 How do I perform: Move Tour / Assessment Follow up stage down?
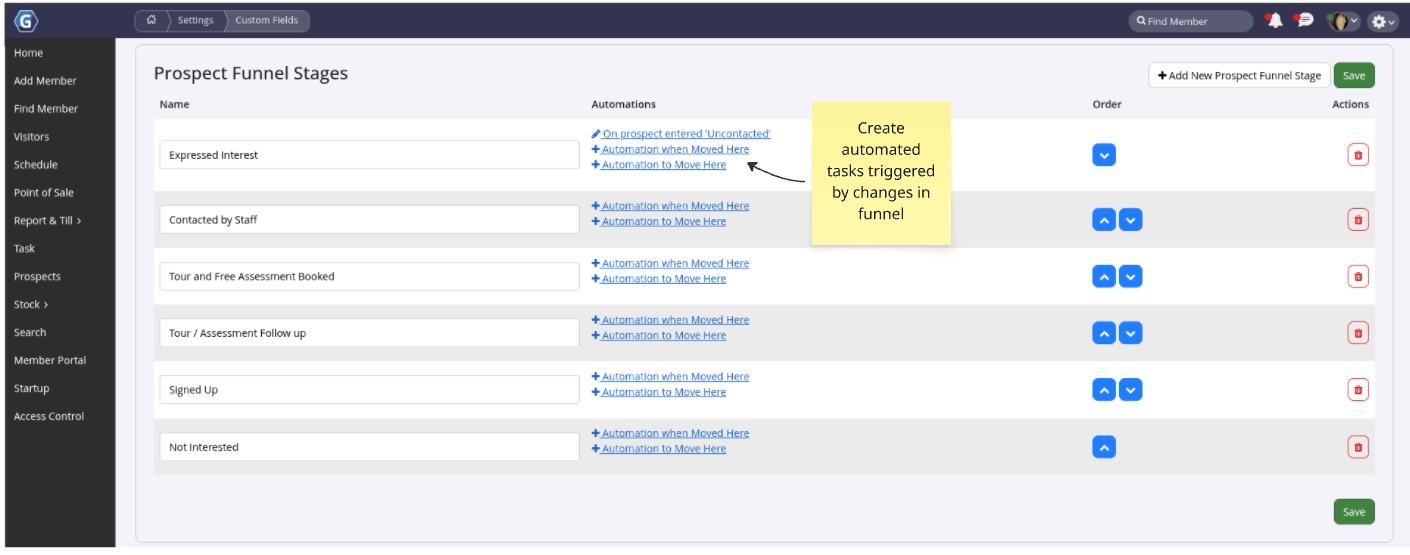(1130, 333)
